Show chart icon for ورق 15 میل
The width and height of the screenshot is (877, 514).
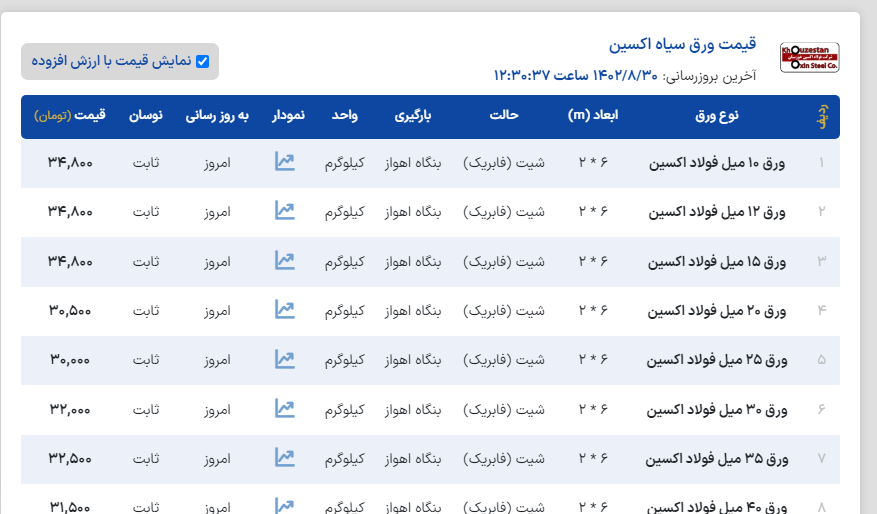point(285,261)
